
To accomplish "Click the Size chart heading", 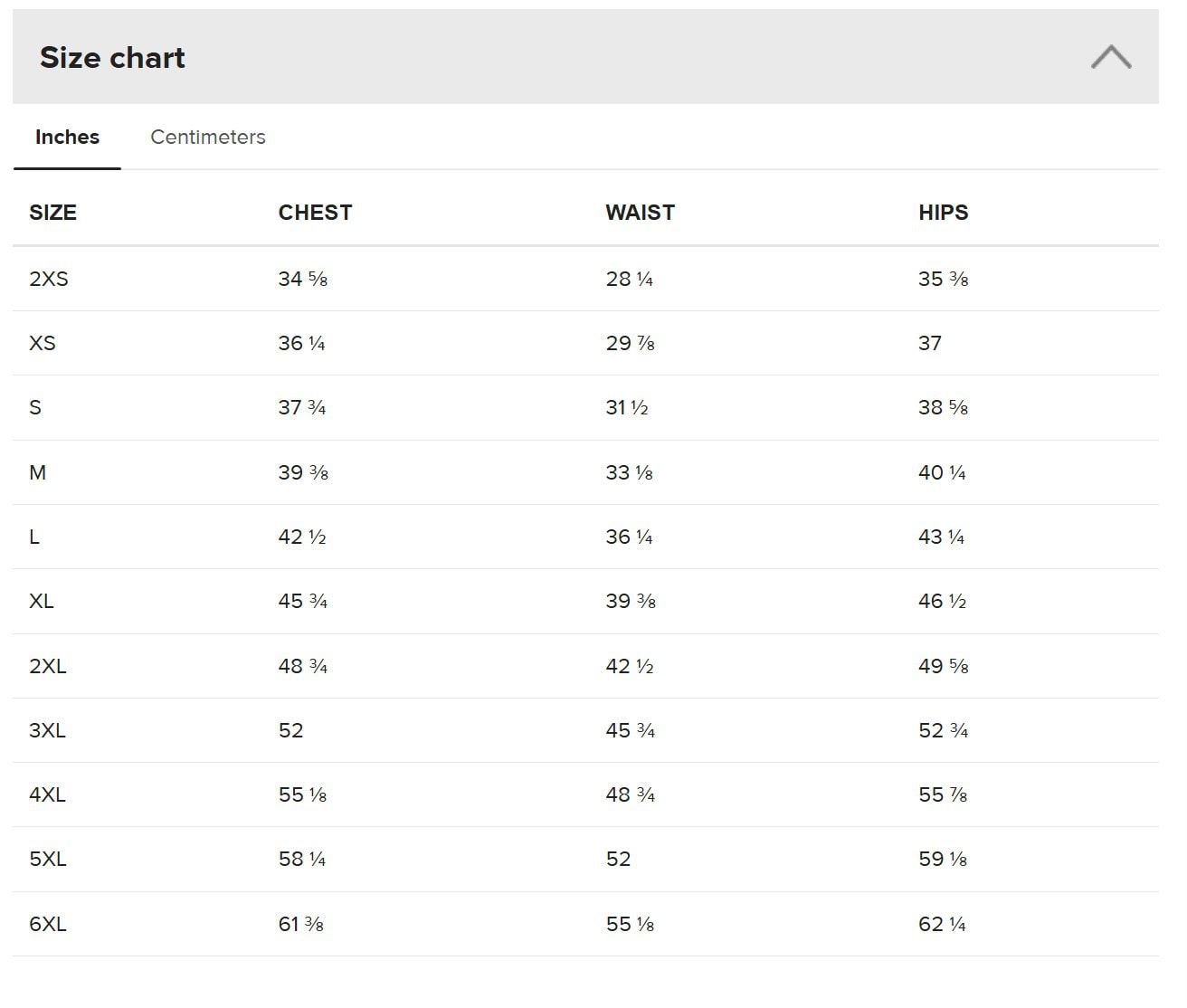I will point(112,58).
